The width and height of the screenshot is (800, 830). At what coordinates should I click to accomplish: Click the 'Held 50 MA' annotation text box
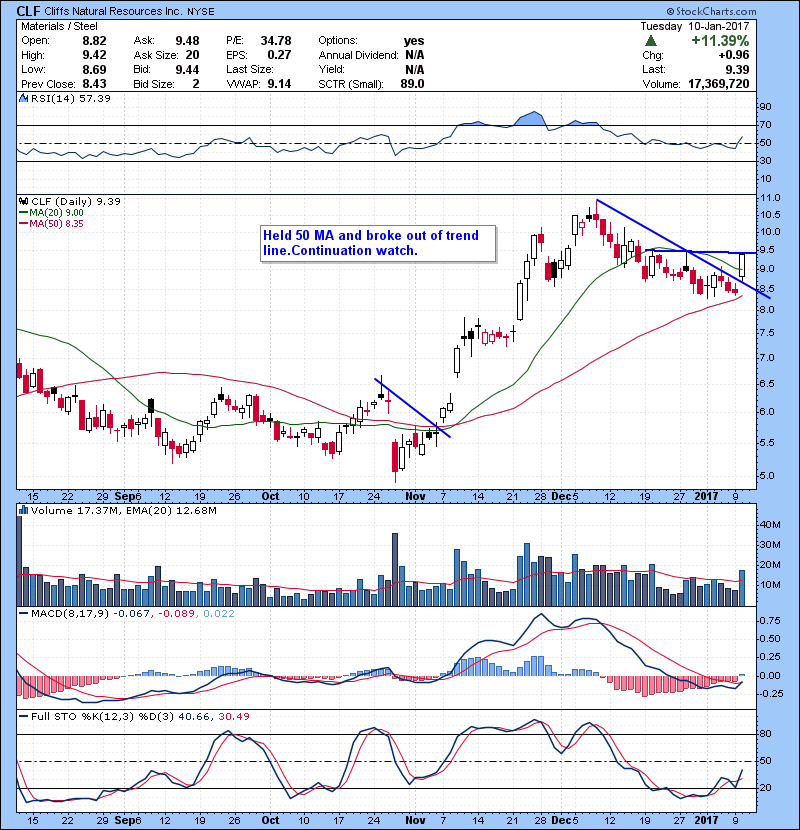tap(379, 243)
